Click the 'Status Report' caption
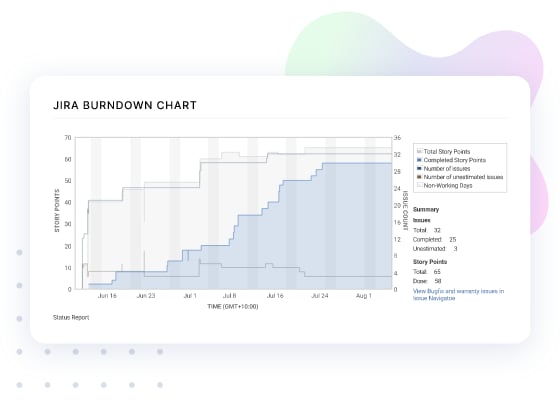The image size is (560, 420). (x=71, y=318)
